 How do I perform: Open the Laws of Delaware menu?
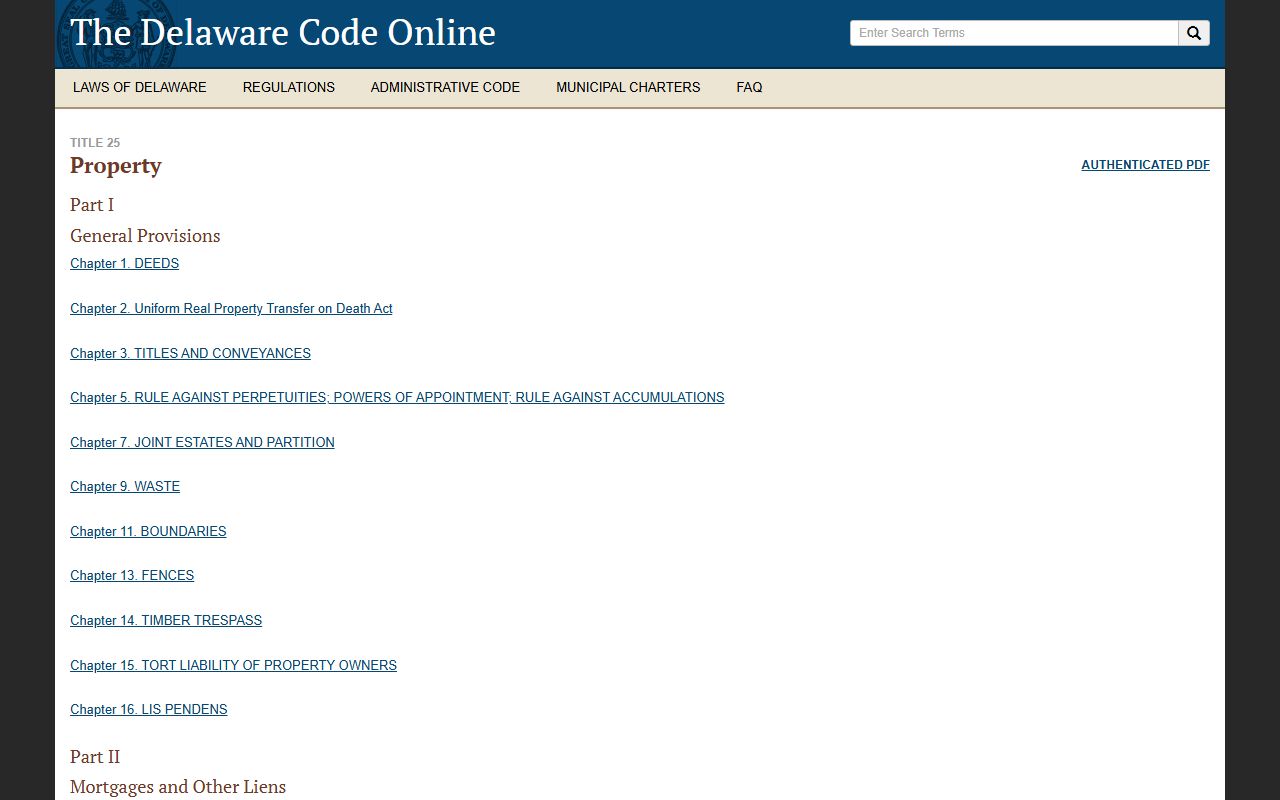(140, 87)
